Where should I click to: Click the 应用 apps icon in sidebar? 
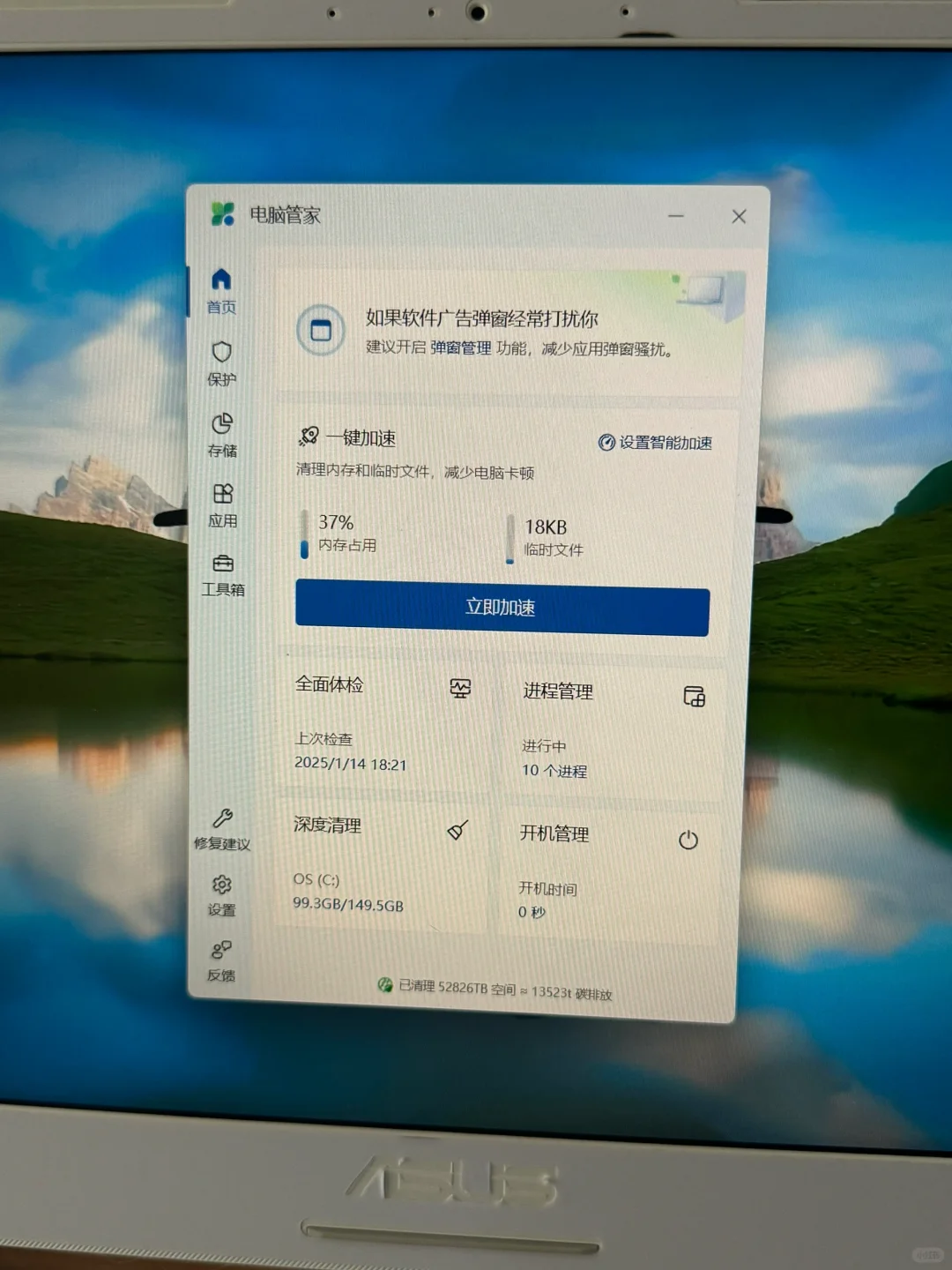(224, 494)
